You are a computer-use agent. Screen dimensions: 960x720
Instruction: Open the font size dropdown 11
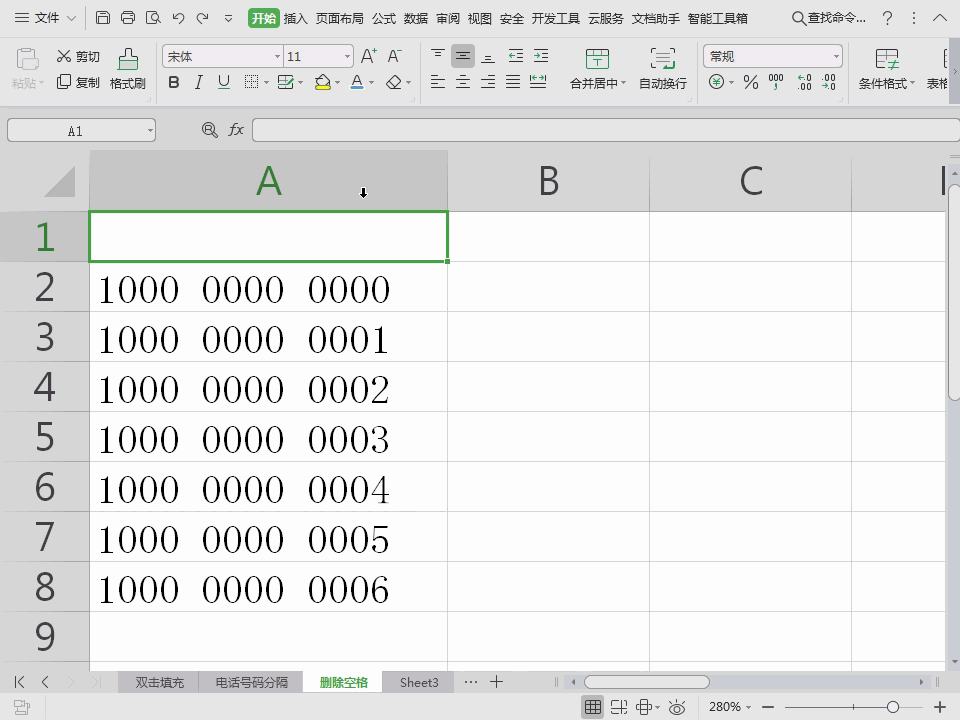348,57
